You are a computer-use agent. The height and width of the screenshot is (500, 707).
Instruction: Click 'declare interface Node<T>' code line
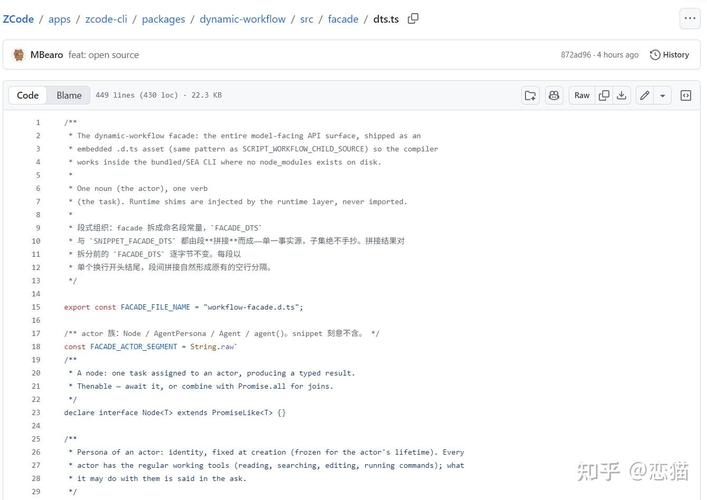click(174, 413)
